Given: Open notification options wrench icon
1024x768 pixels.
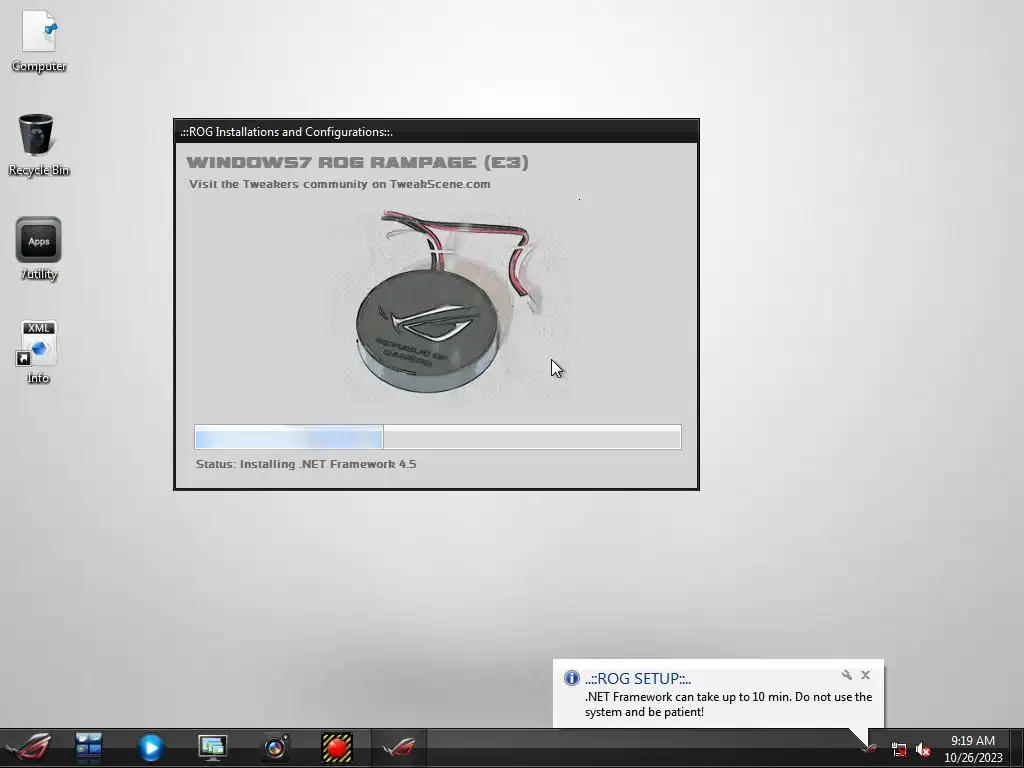Looking at the screenshot, I should coord(846,675).
